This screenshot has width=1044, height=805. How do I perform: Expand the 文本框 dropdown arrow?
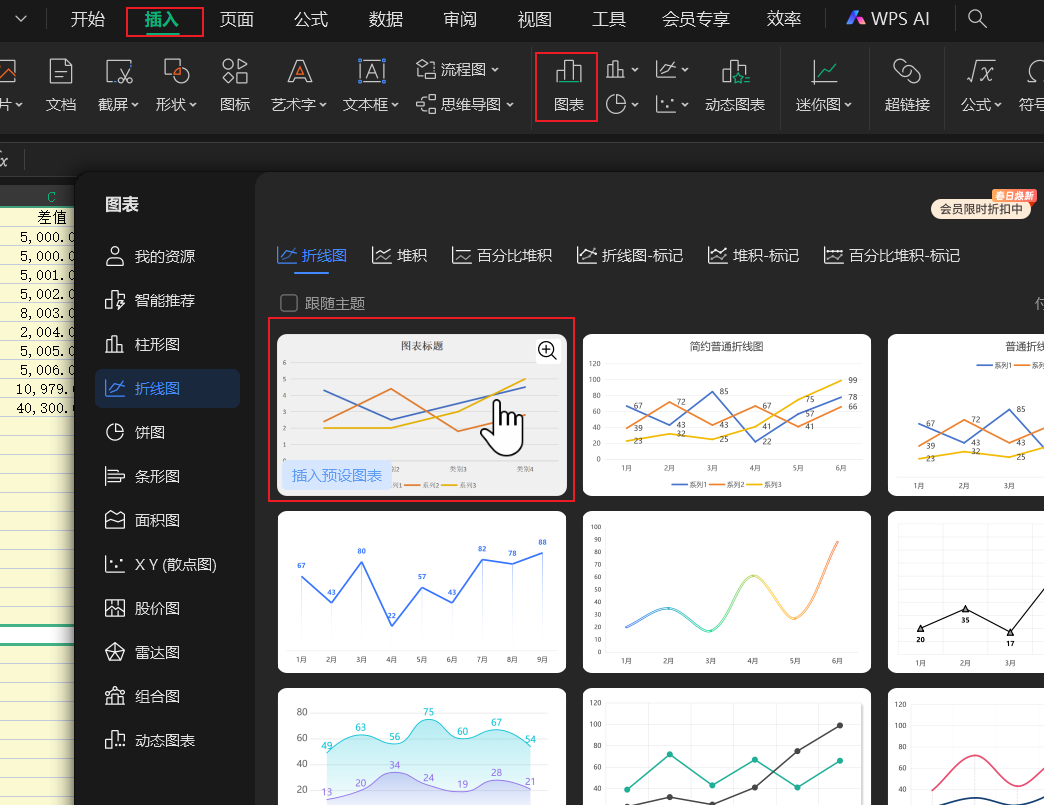pyautogui.click(x=395, y=105)
